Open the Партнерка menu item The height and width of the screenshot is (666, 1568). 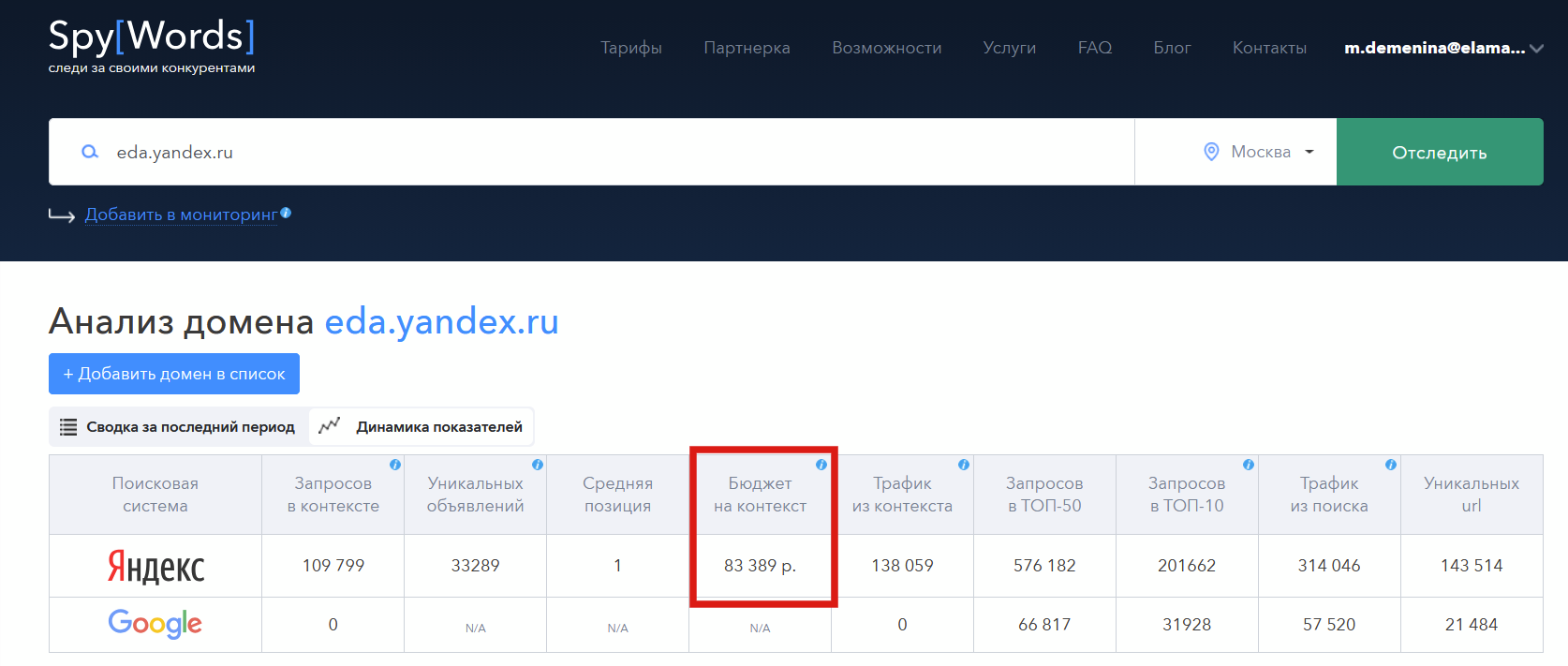pos(747,48)
